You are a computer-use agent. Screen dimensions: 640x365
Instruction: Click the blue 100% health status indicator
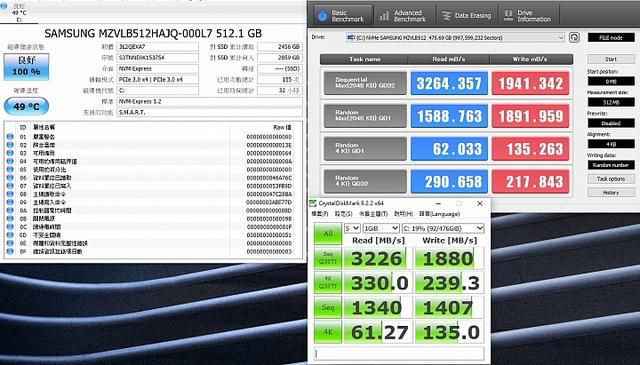pyautogui.click(x=27, y=67)
